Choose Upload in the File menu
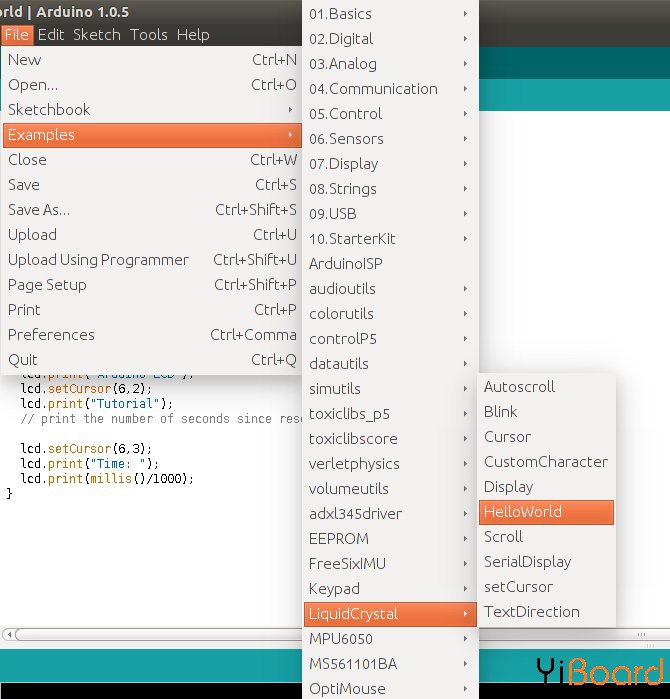 [x=152, y=235]
